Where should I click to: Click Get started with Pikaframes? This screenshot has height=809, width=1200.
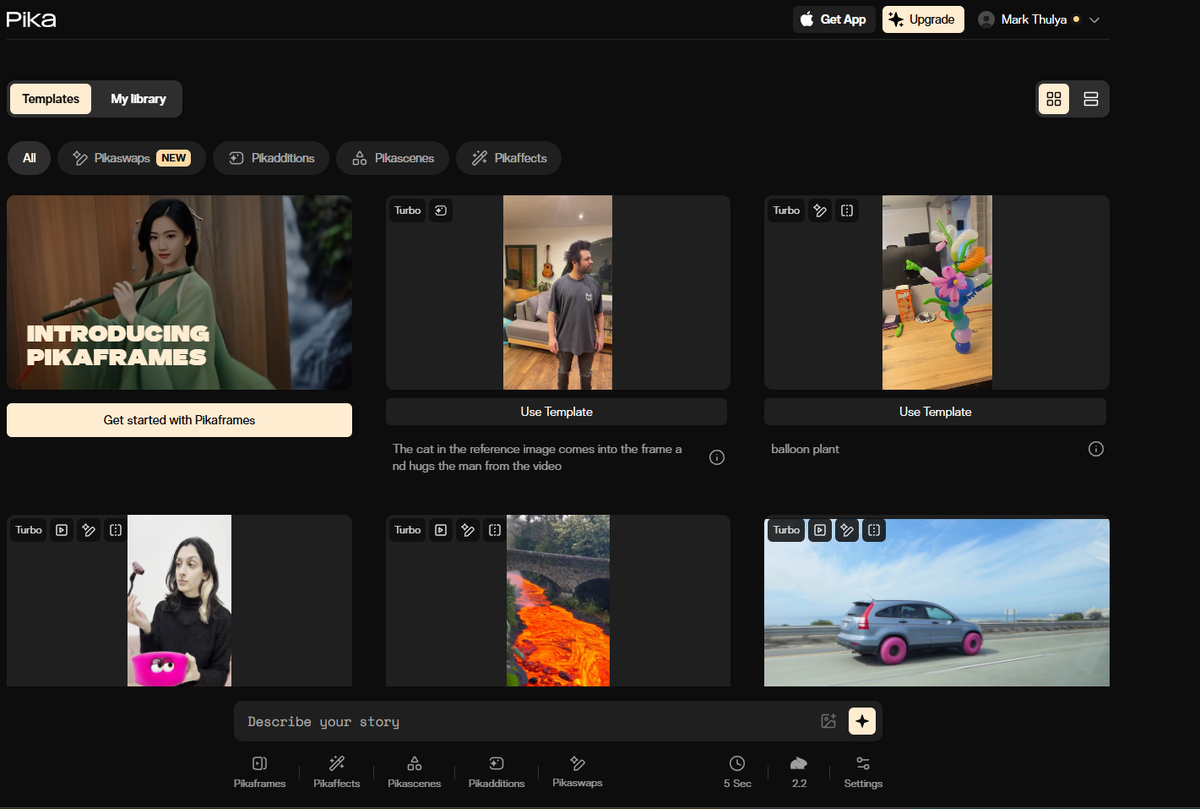pyautogui.click(x=179, y=420)
